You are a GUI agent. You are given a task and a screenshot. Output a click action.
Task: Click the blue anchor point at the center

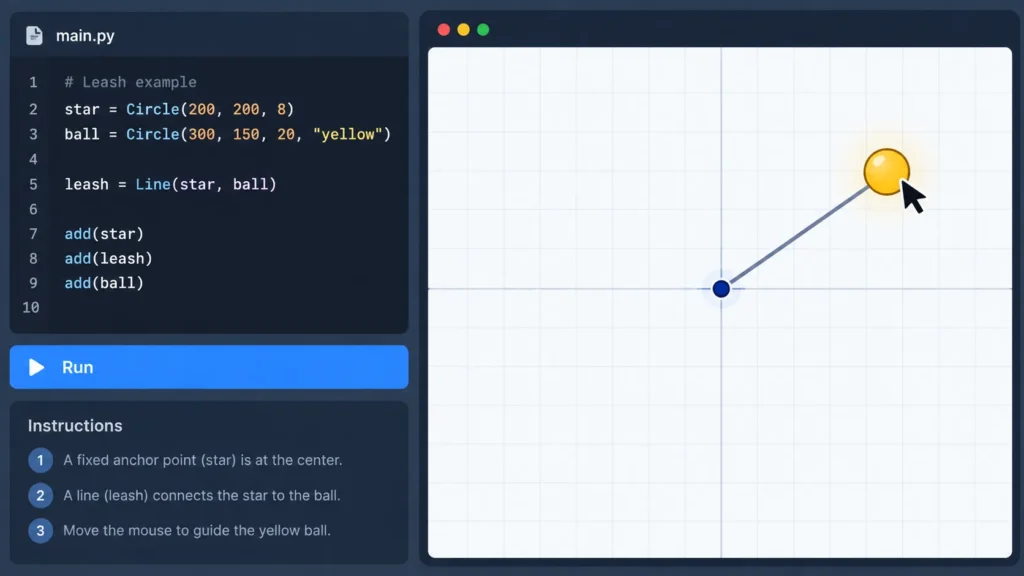pyautogui.click(x=721, y=289)
